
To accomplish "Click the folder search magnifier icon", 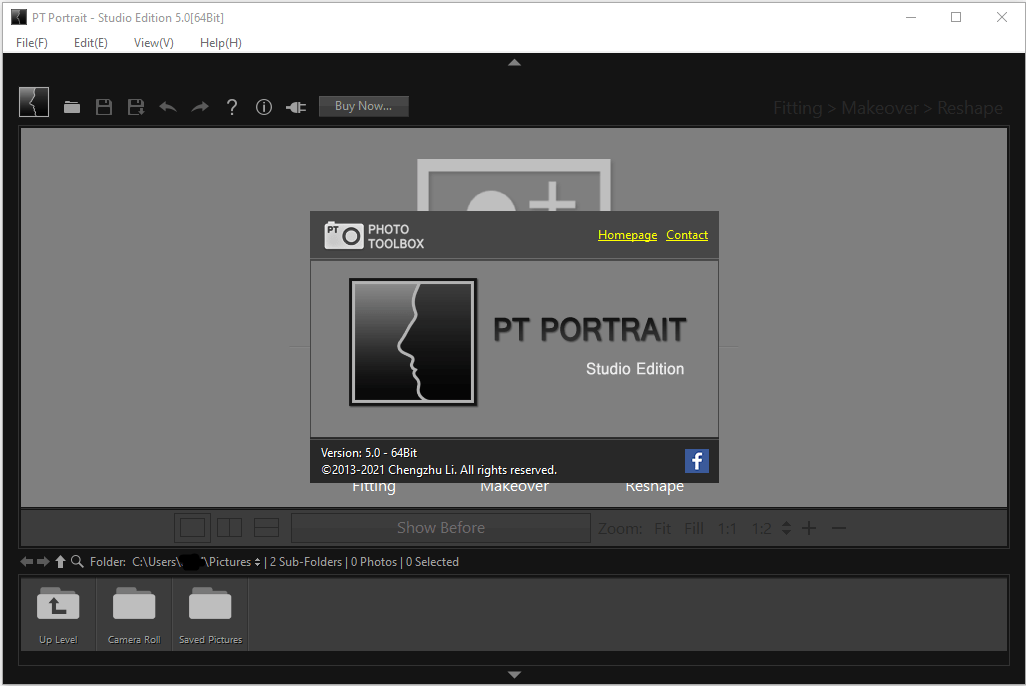I will 77,562.
